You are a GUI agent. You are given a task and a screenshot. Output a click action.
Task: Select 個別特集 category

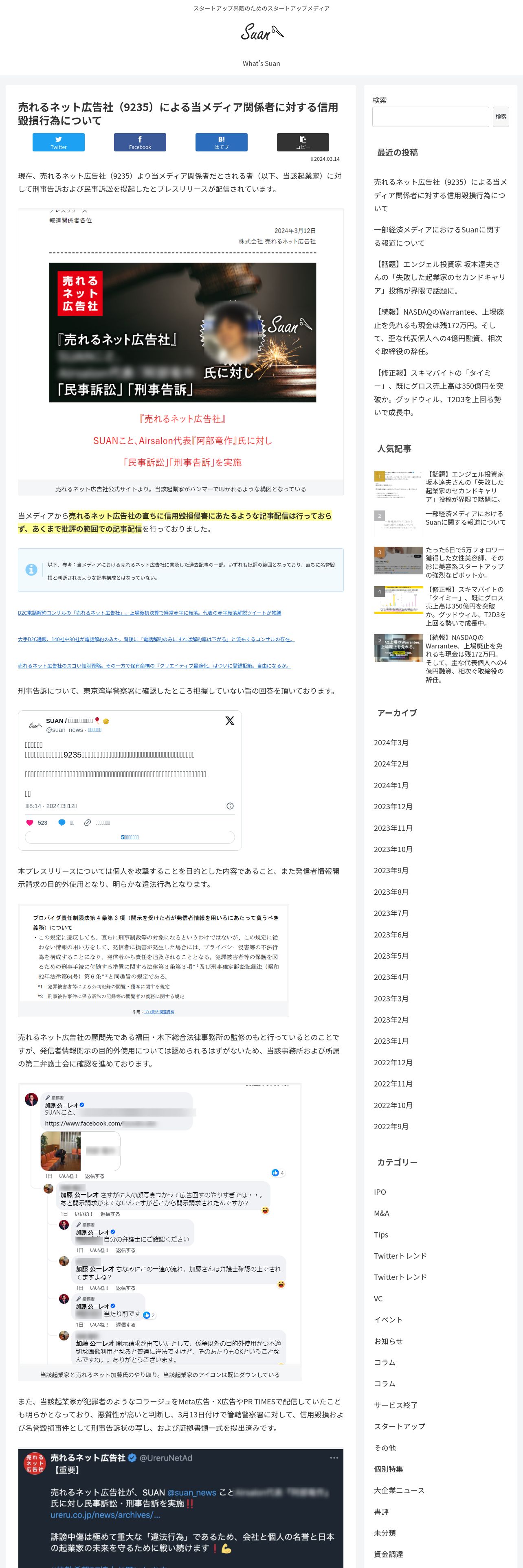click(x=388, y=1469)
